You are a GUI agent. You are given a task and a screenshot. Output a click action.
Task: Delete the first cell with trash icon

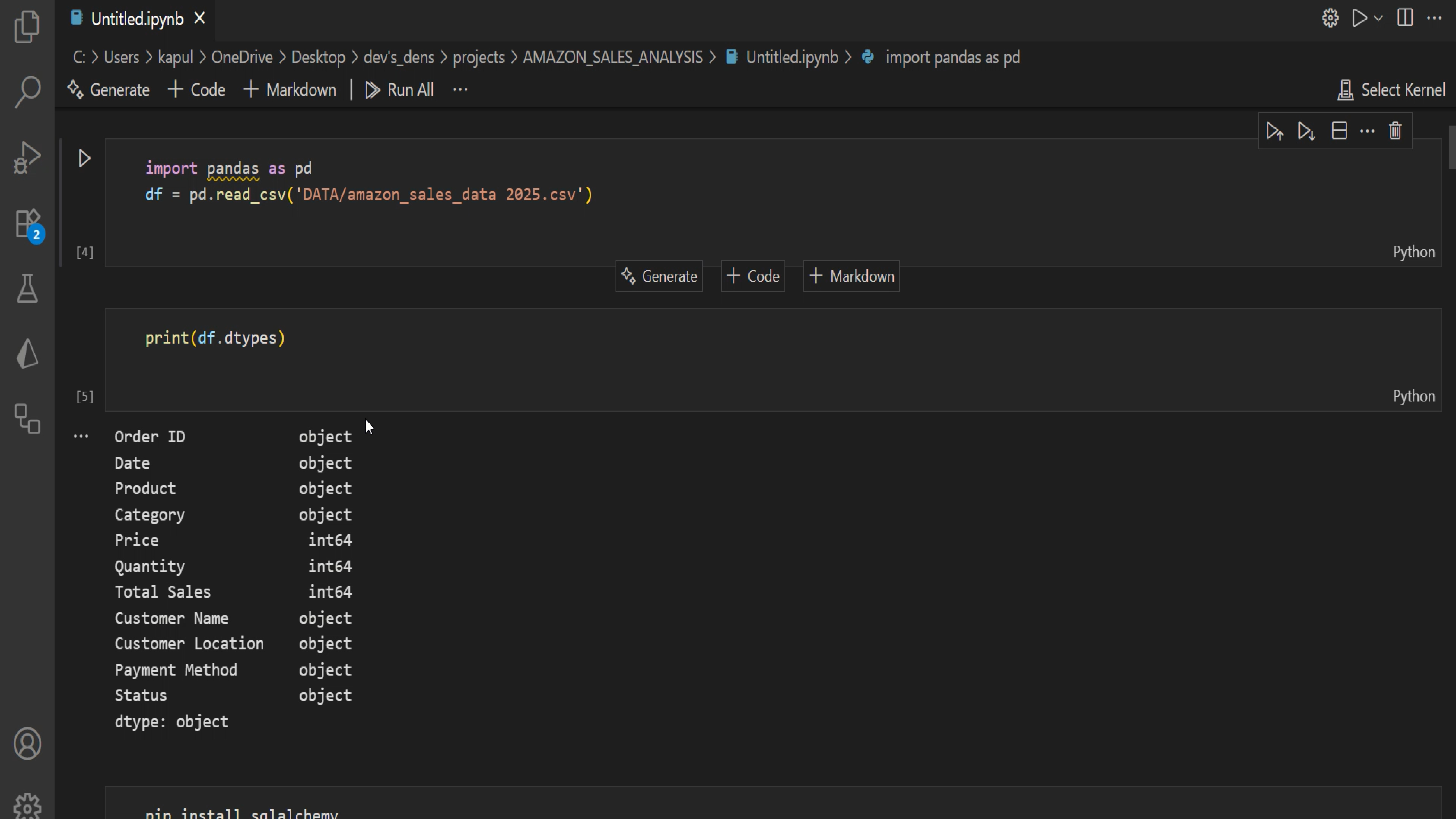click(1396, 131)
